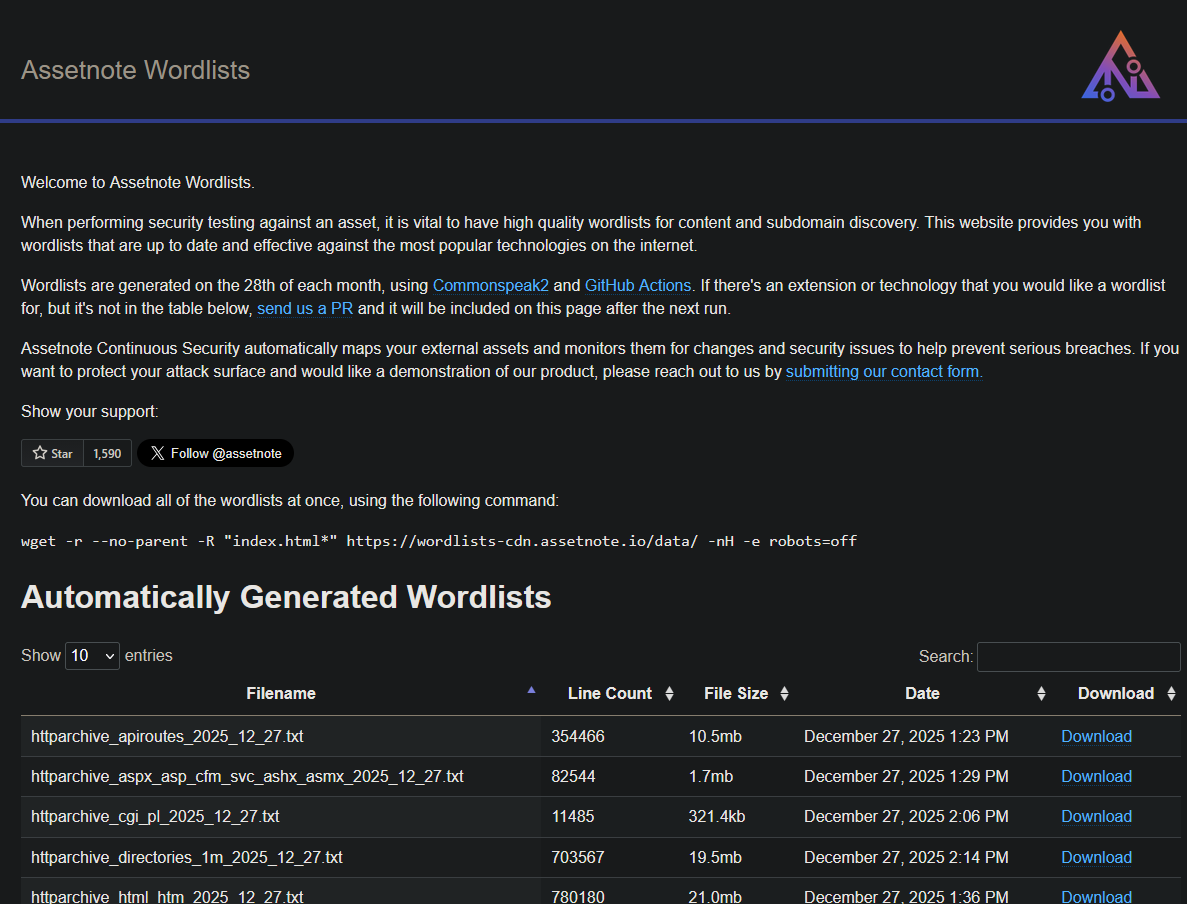
Task: Click the Assetnote Wordlists page title
Action: pos(136,70)
